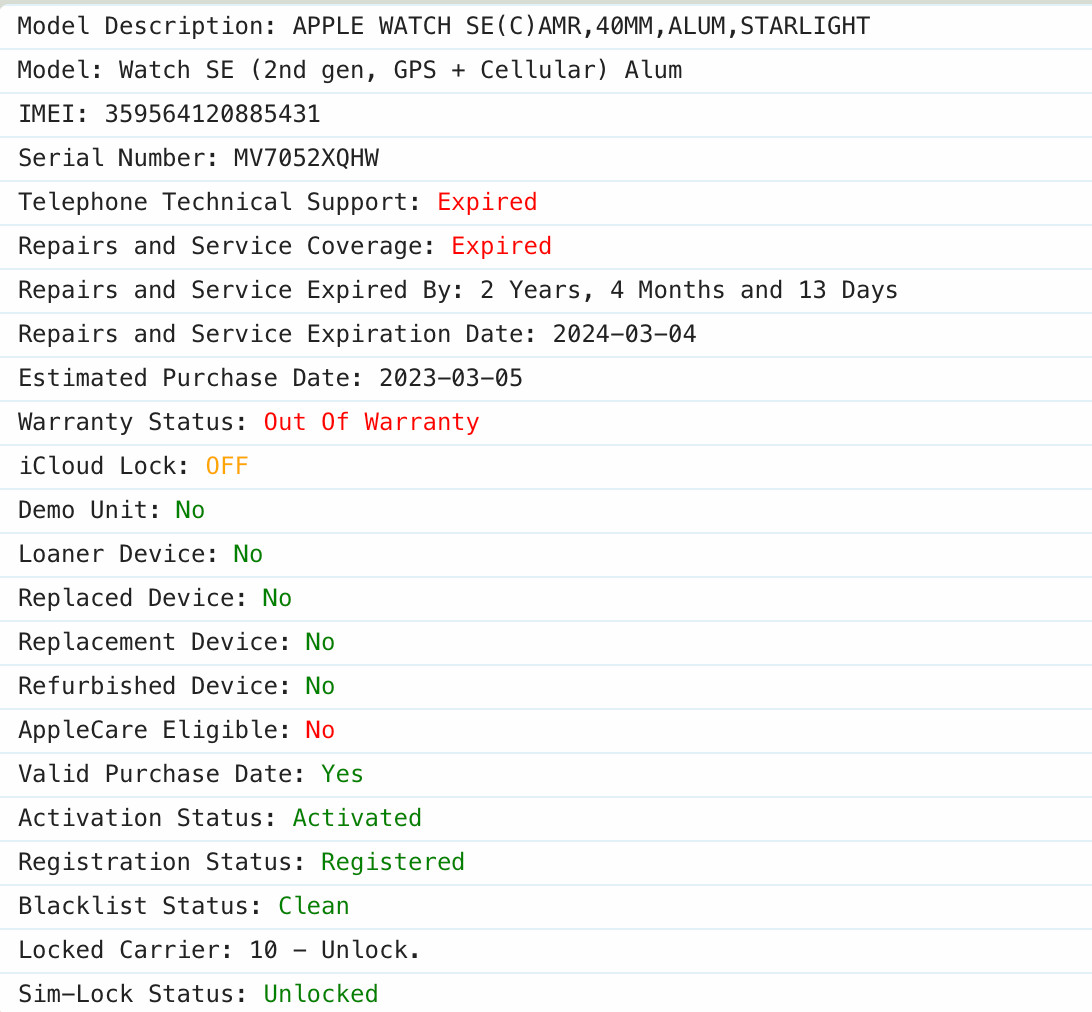Click the expiration date 2024-03-04
Viewport: 1092px width, 1012px height.
coord(624,334)
